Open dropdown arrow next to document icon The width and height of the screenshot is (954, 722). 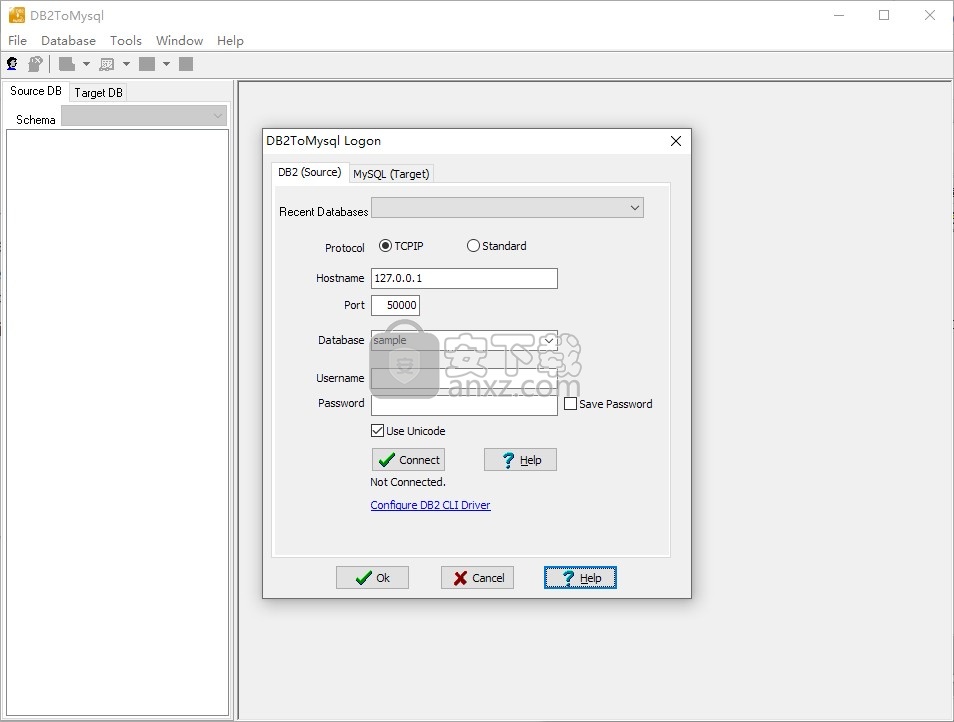[x=86, y=64]
